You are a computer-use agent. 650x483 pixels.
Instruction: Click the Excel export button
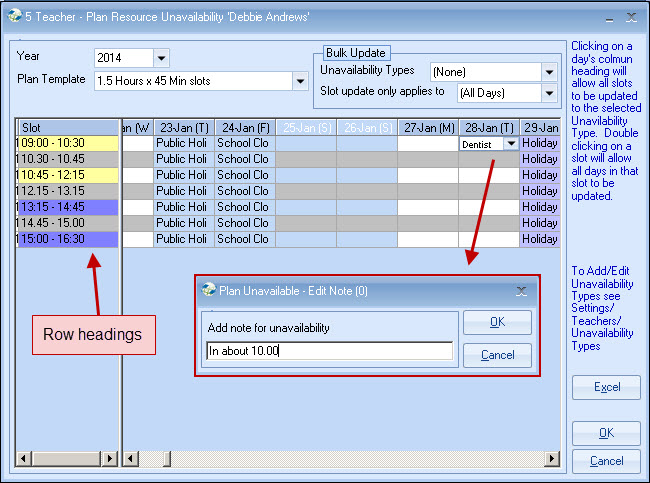tap(606, 387)
